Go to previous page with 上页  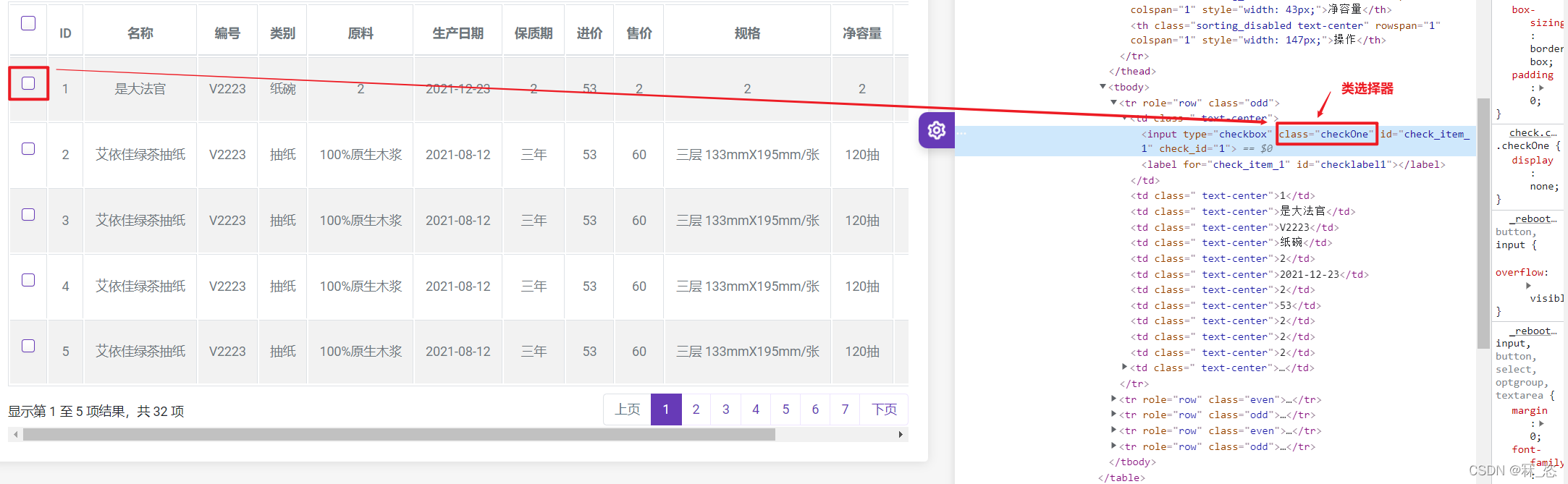[x=627, y=409]
